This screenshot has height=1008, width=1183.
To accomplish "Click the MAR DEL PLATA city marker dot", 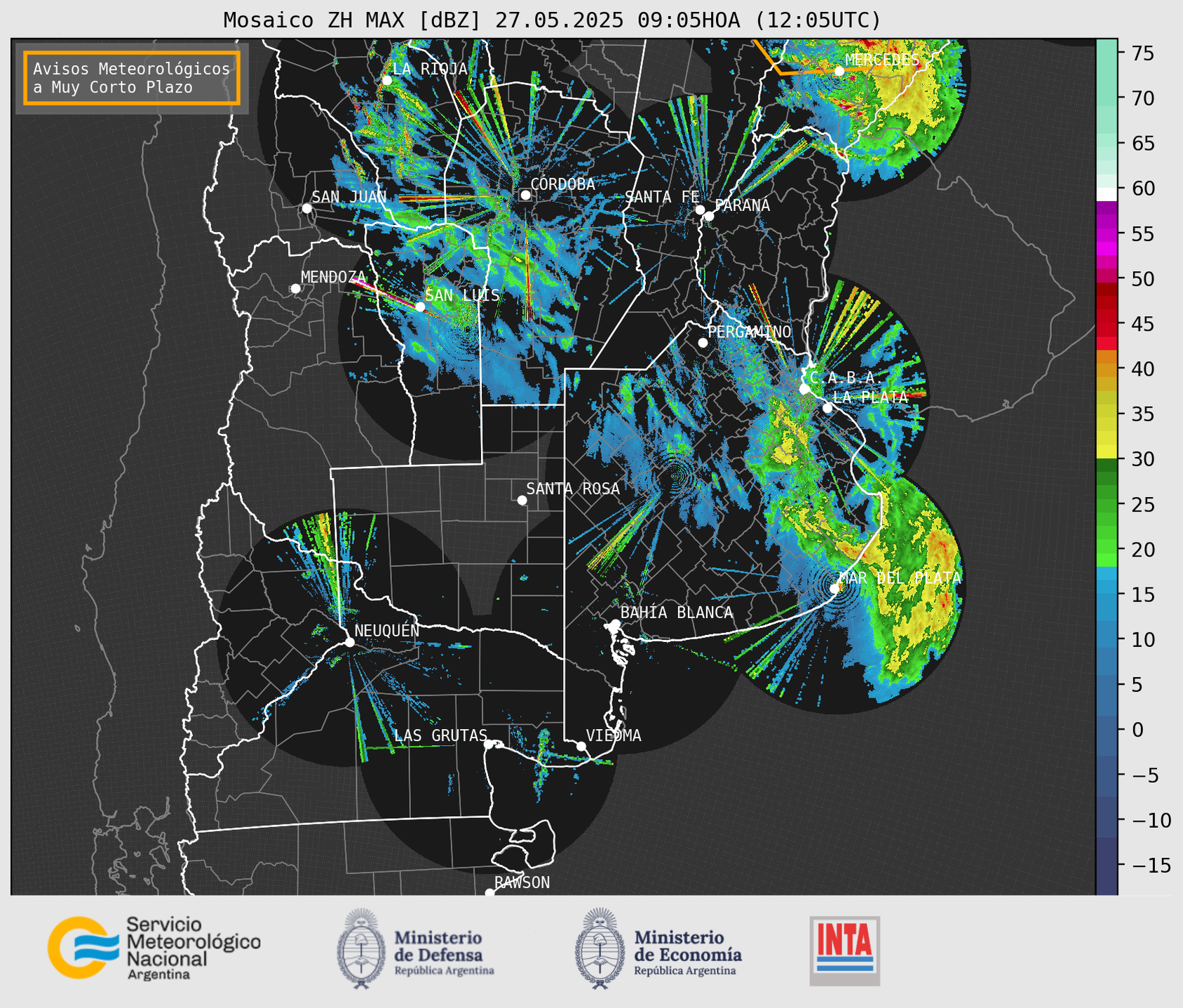I will (x=834, y=588).
